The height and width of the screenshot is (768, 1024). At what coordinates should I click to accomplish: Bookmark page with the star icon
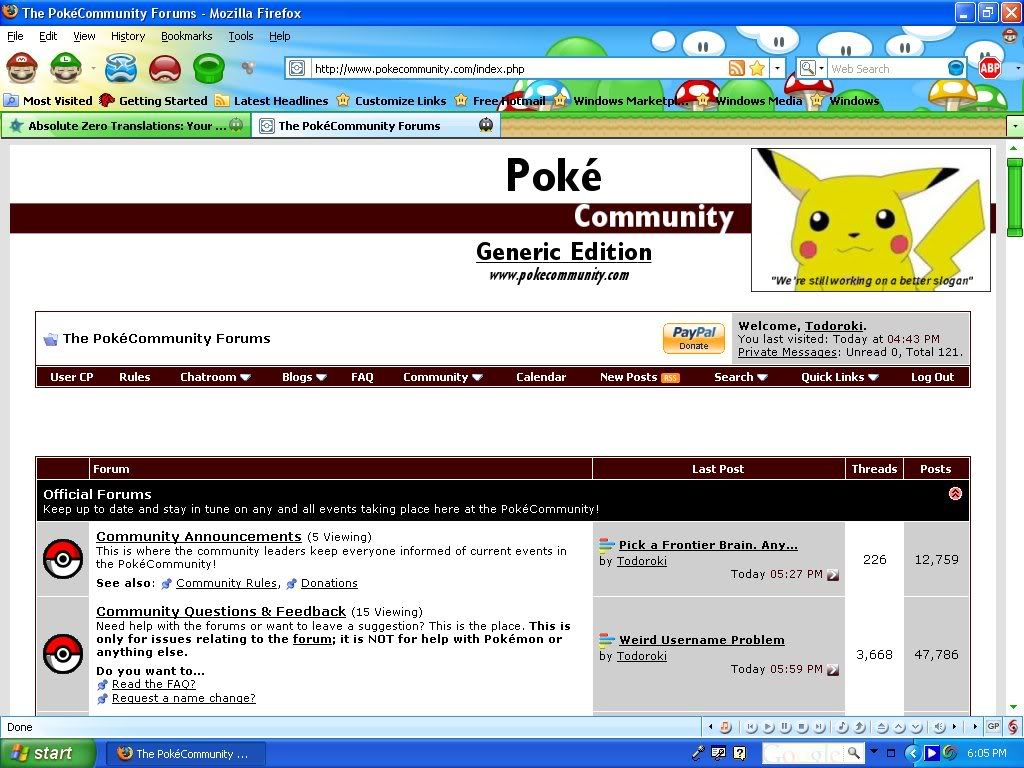click(758, 68)
